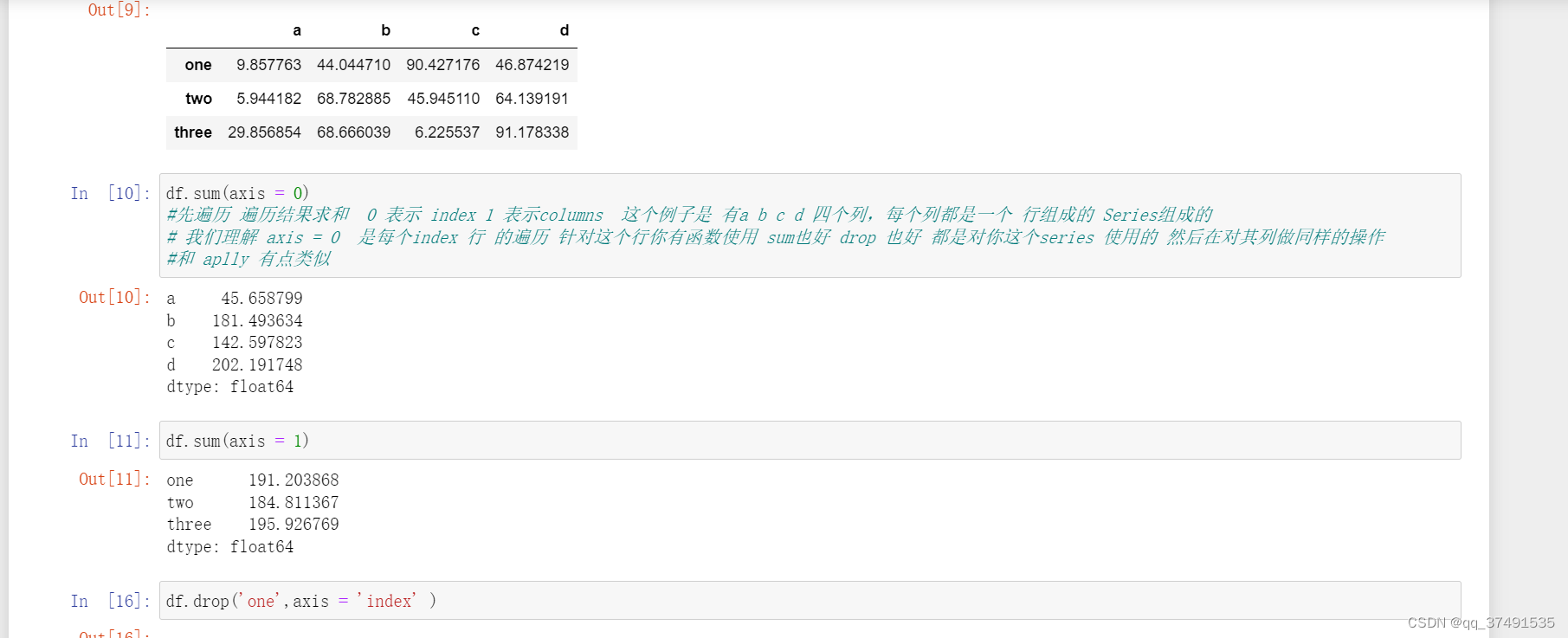Click cell value 5.944182
Viewport: 1568px width, 638px height.
pos(268,99)
